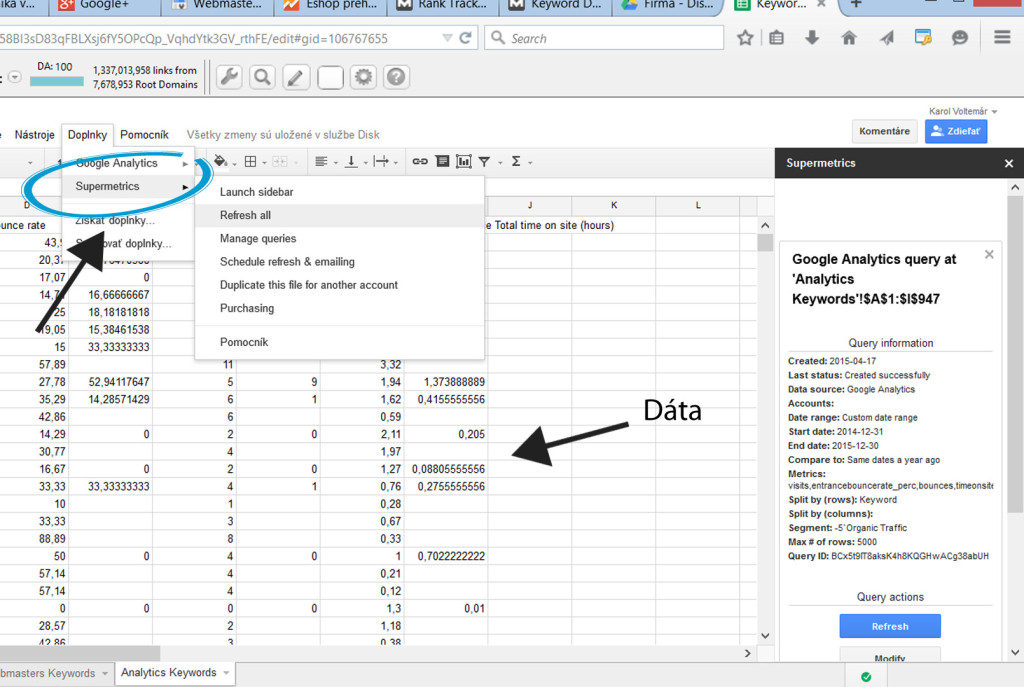
Task: Insert a comment icon
Action: click(x=442, y=161)
